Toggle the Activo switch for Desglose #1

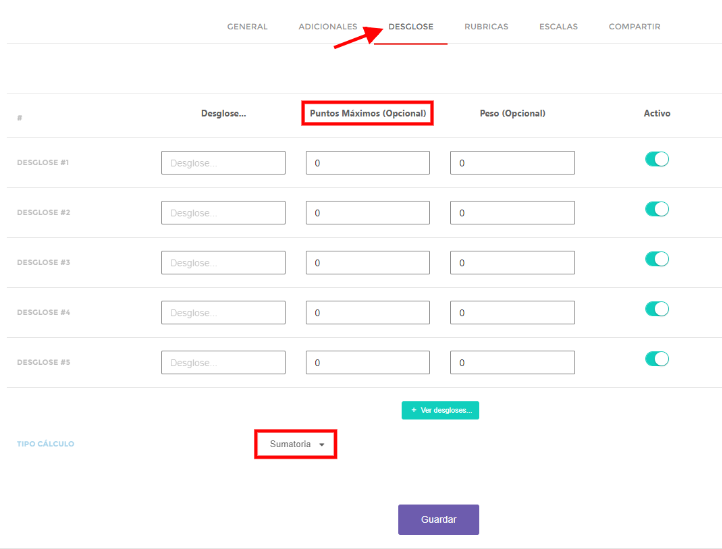coord(657,159)
